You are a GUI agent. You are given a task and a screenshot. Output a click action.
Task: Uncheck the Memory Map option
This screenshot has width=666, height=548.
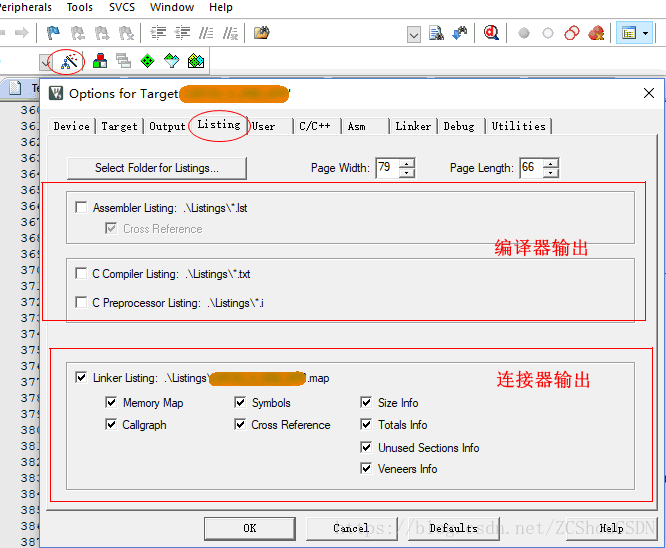click(112, 403)
